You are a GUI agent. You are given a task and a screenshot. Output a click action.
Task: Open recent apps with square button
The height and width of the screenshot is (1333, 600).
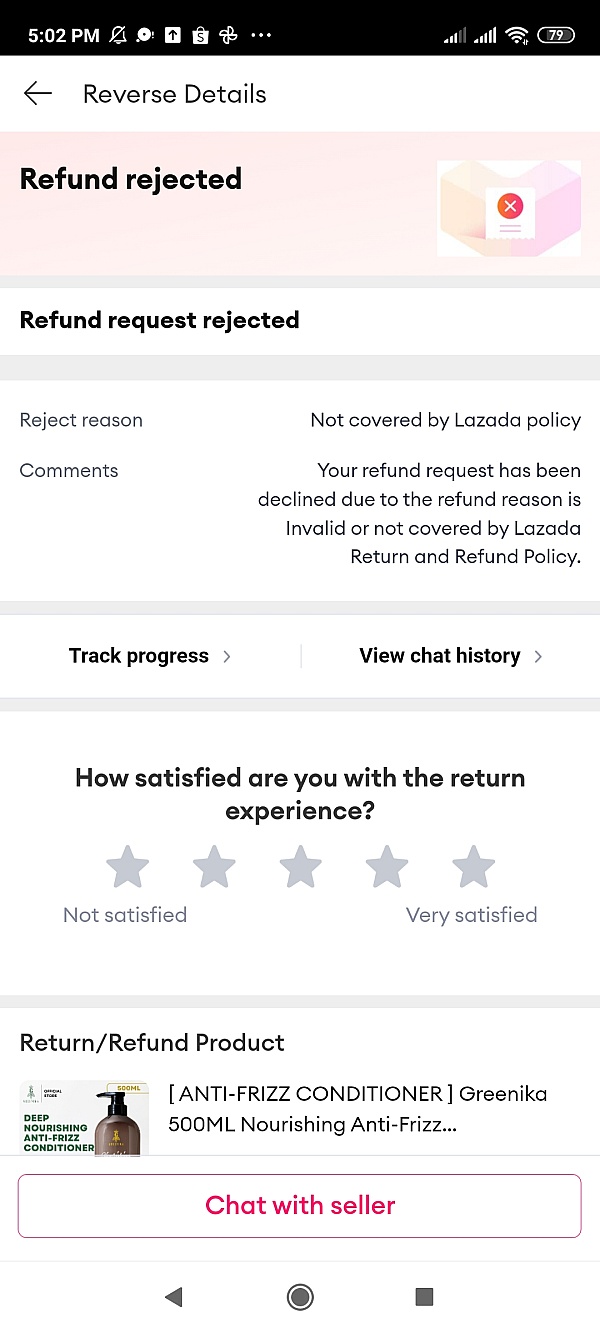424,1297
